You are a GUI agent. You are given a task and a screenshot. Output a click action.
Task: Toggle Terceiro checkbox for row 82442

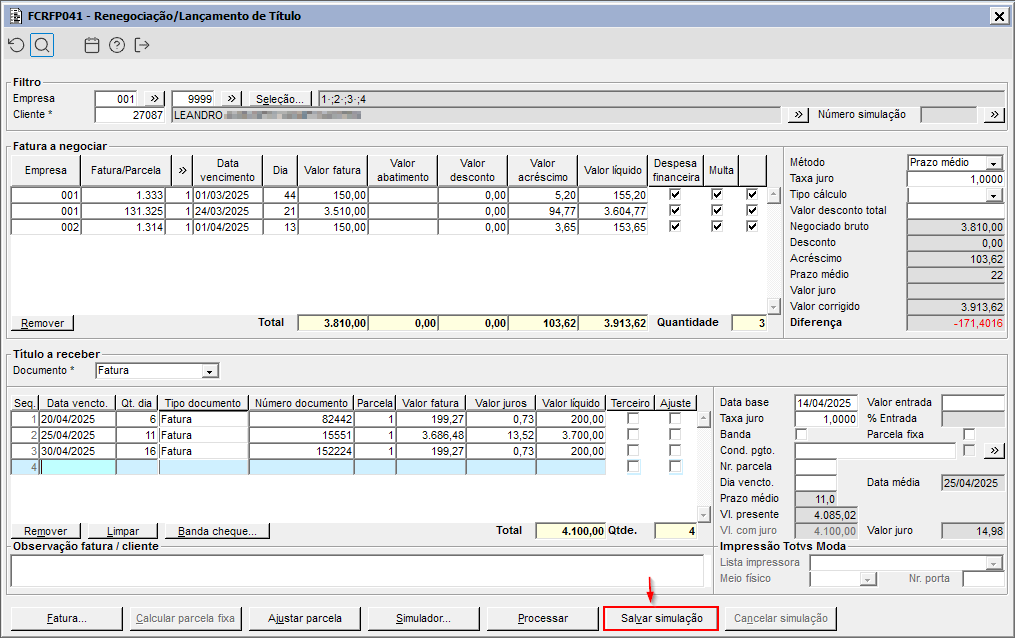[632, 419]
